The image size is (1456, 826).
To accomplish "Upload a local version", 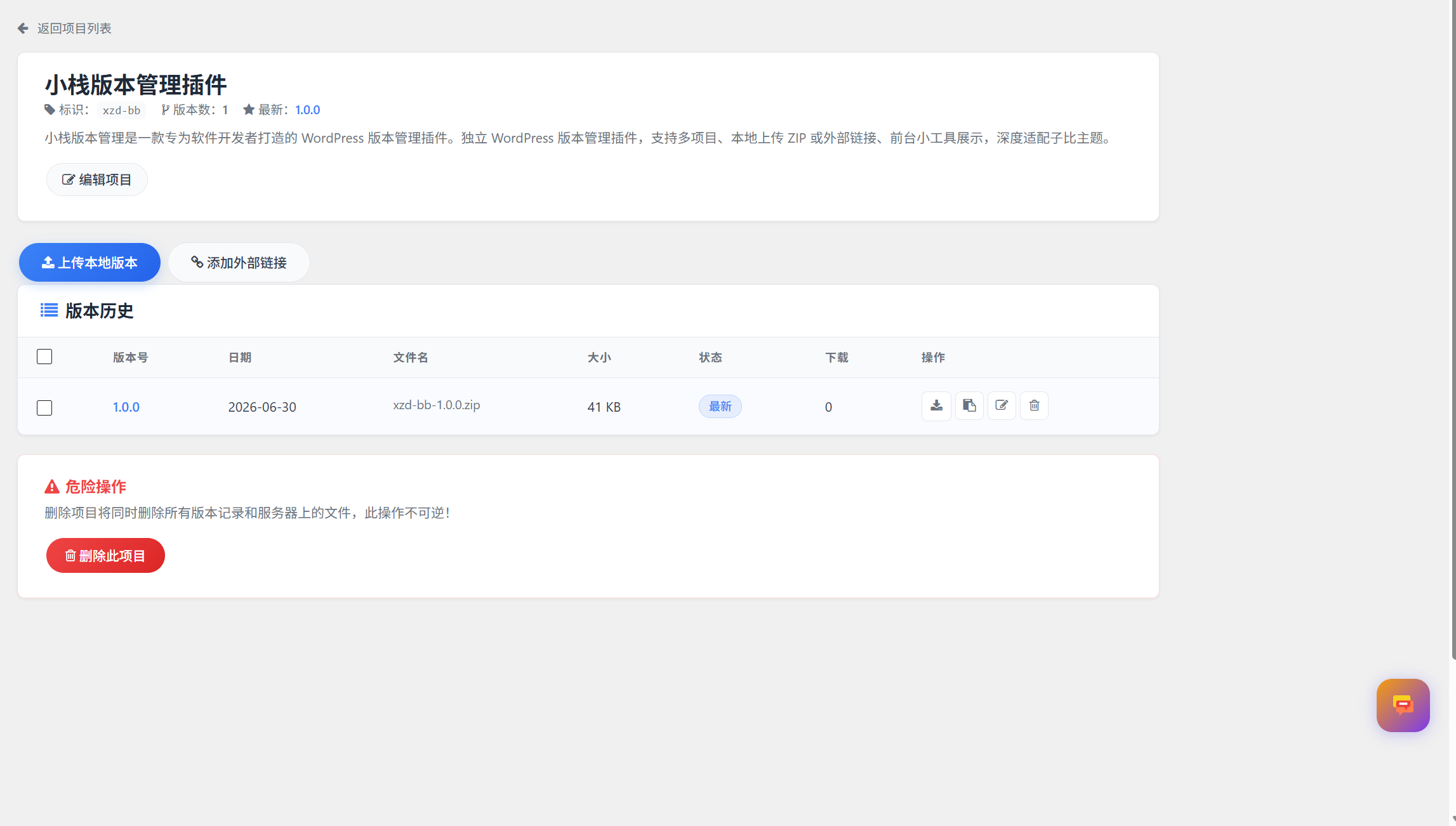I will tap(89, 262).
